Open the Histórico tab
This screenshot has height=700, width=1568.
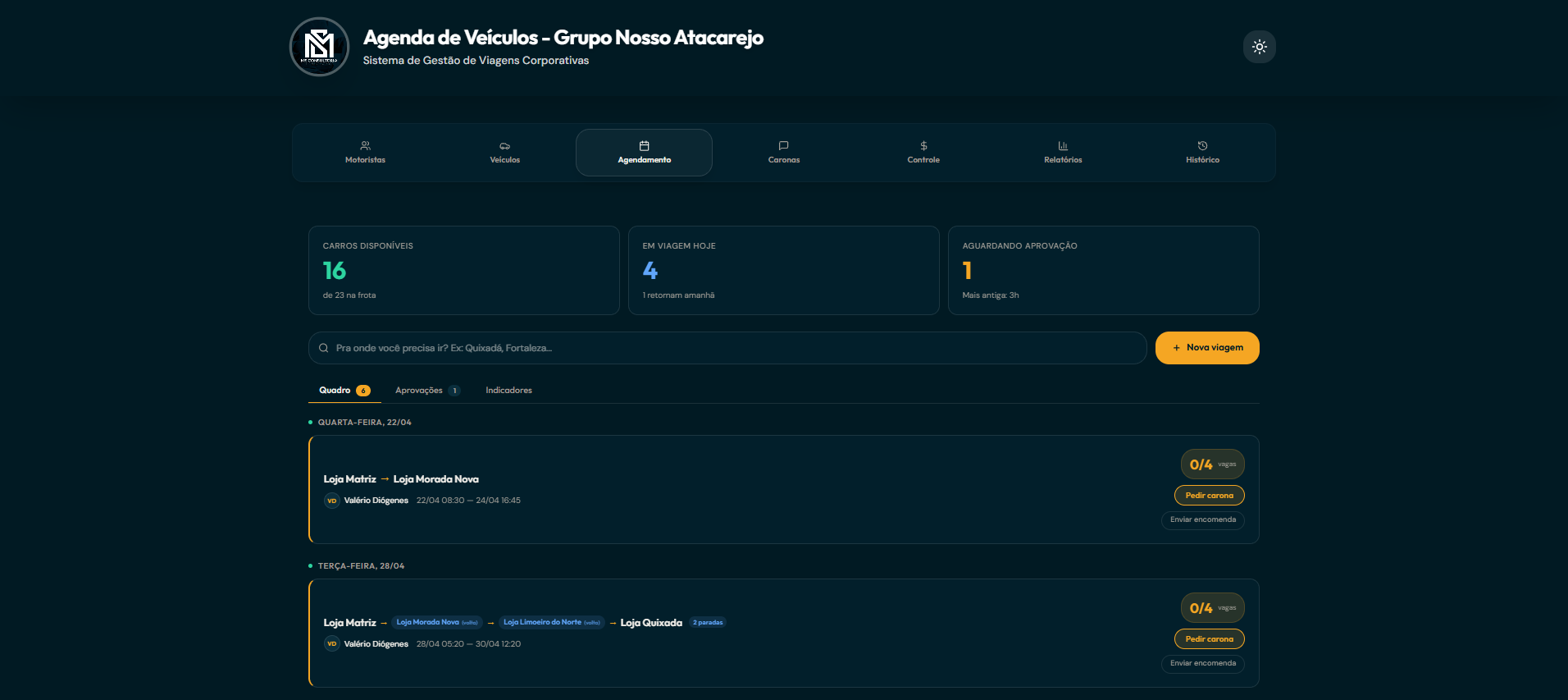click(1202, 153)
